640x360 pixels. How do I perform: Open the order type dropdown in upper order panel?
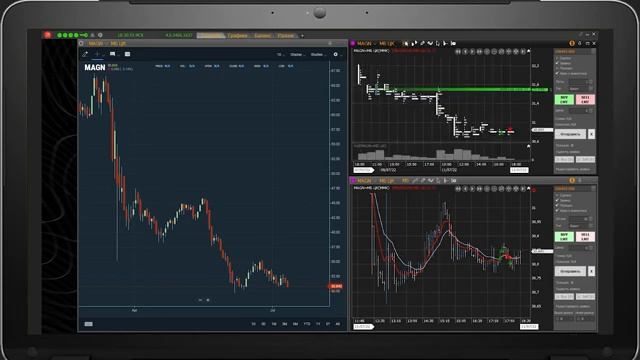580,89
